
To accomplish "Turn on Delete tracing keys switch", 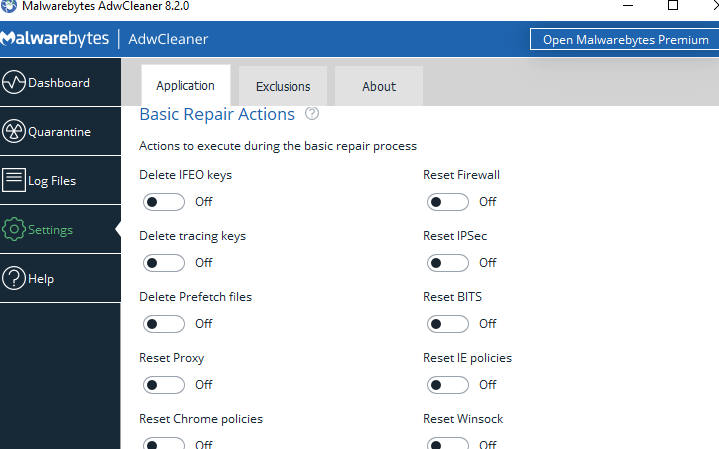I will [x=164, y=263].
